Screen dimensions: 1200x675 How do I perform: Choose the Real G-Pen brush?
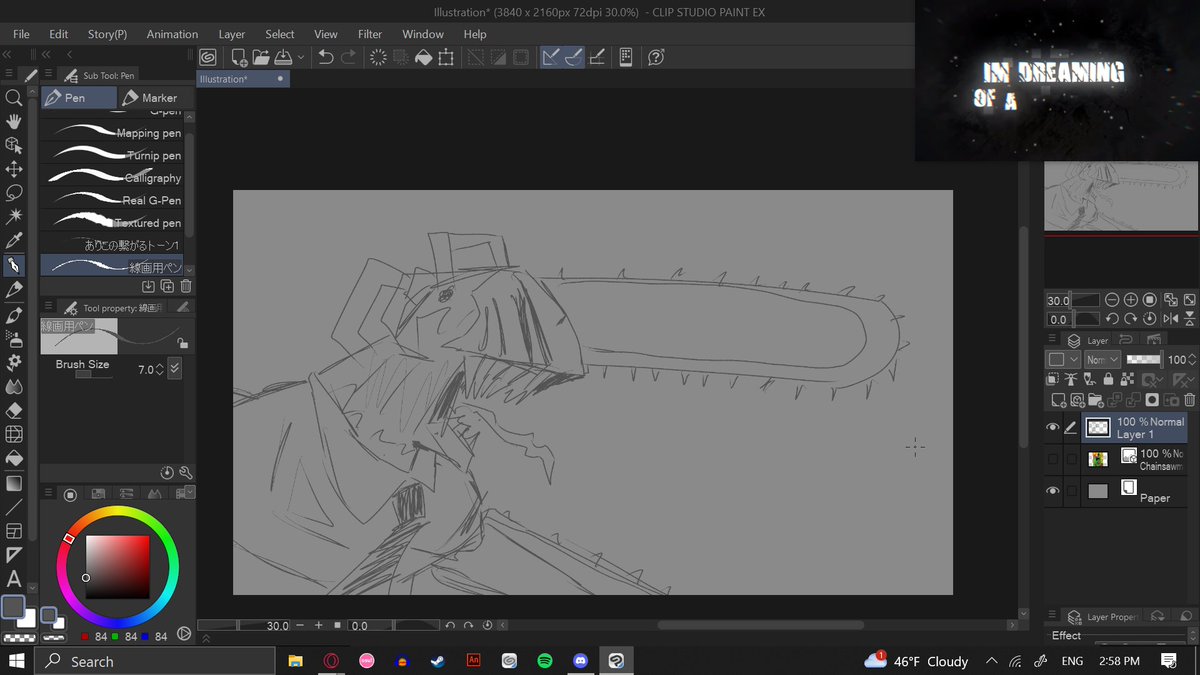click(x=112, y=200)
